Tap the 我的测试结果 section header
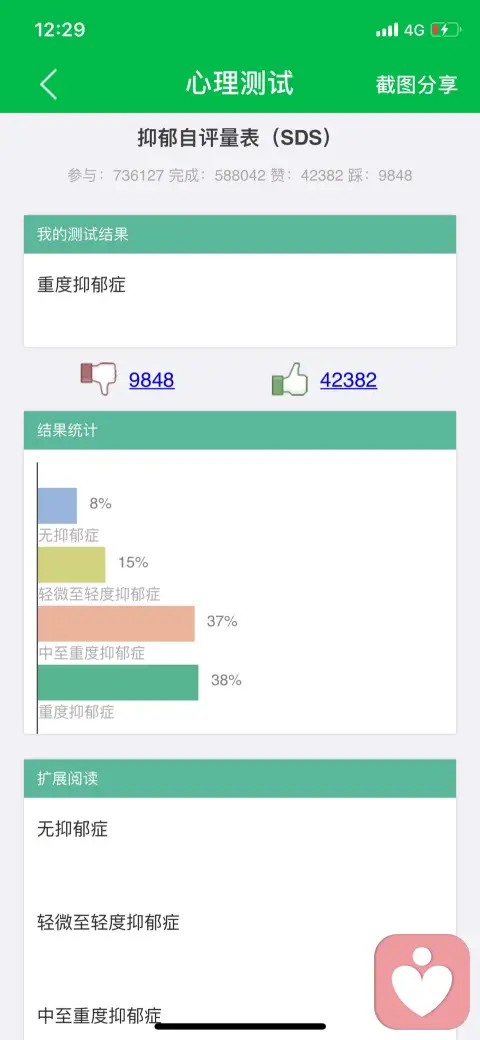480x1040 pixels. [x=240, y=234]
